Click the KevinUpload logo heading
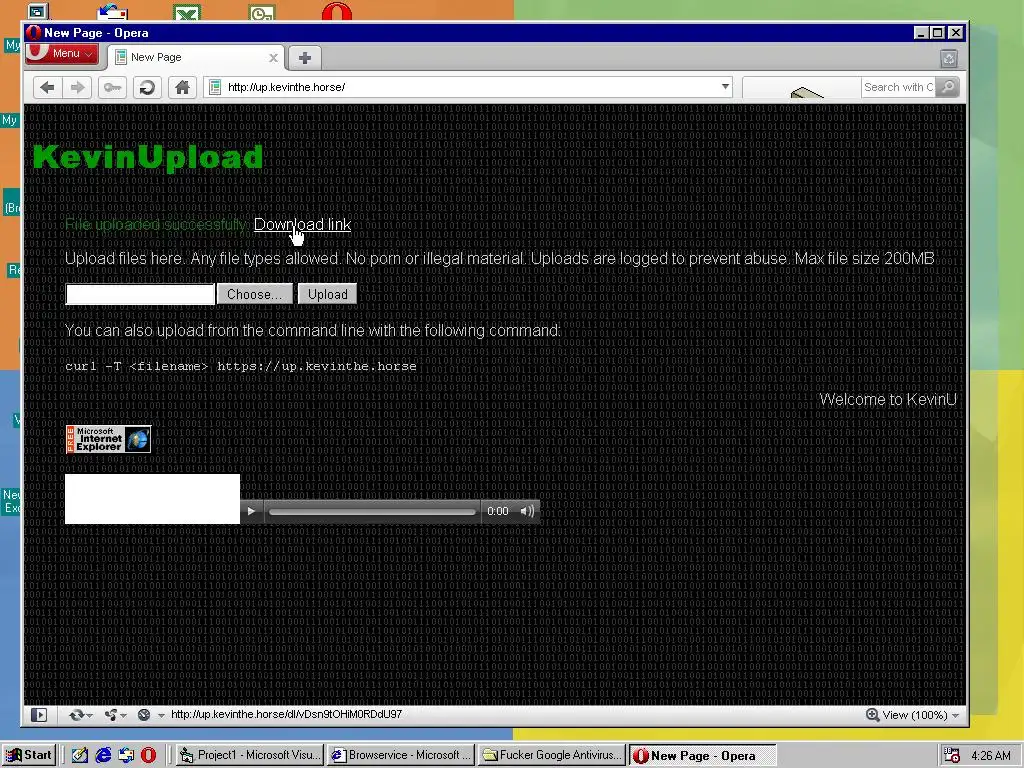The height and width of the screenshot is (768, 1024). pyautogui.click(x=148, y=157)
